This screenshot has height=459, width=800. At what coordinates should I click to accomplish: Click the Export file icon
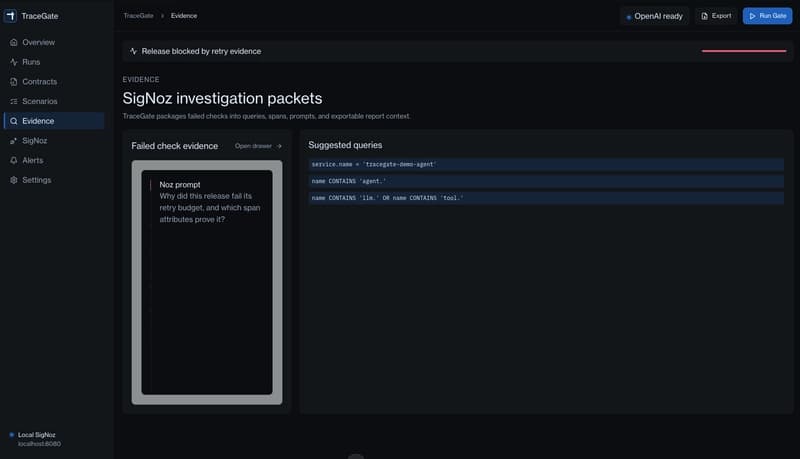(705, 16)
